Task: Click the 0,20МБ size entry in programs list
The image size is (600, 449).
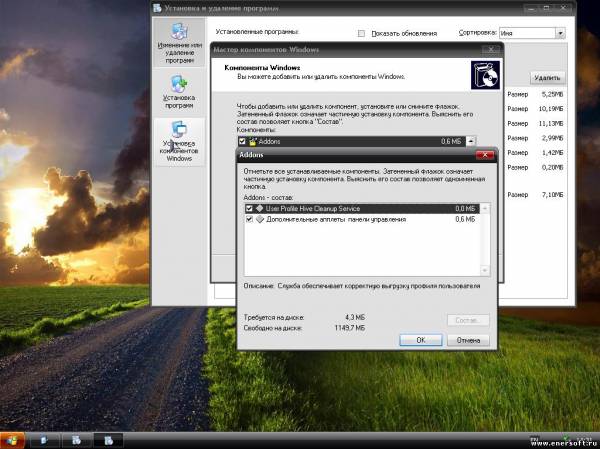Action: point(552,167)
